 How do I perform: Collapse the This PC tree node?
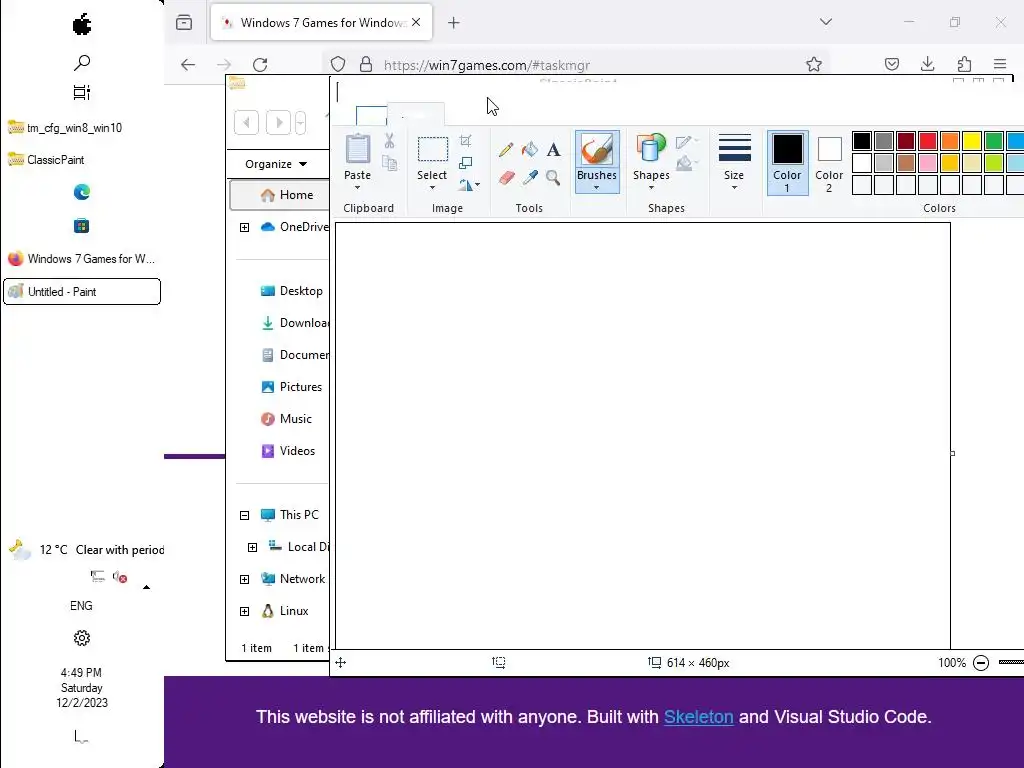[244, 515]
